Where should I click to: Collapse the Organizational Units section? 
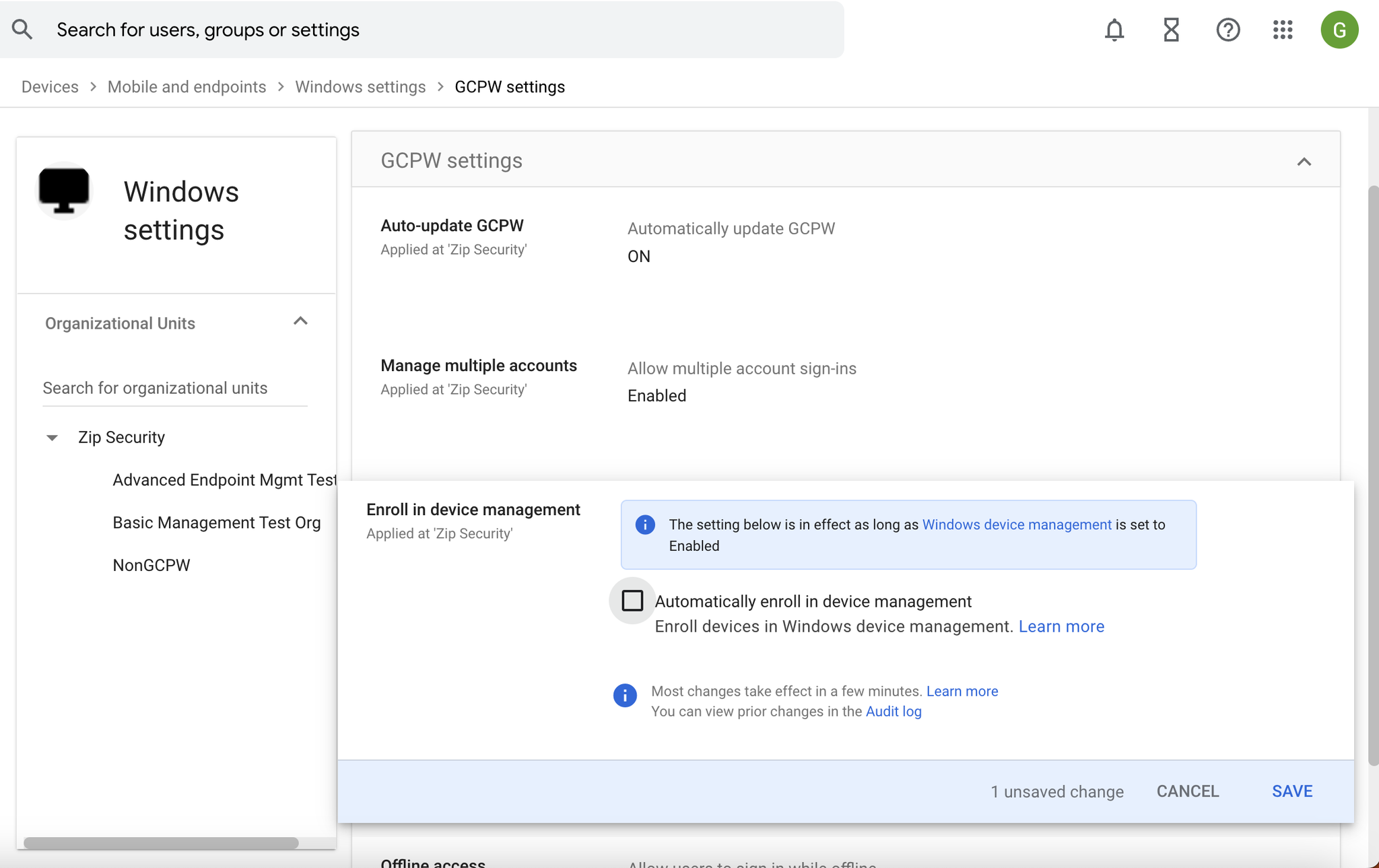(x=300, y=321)
